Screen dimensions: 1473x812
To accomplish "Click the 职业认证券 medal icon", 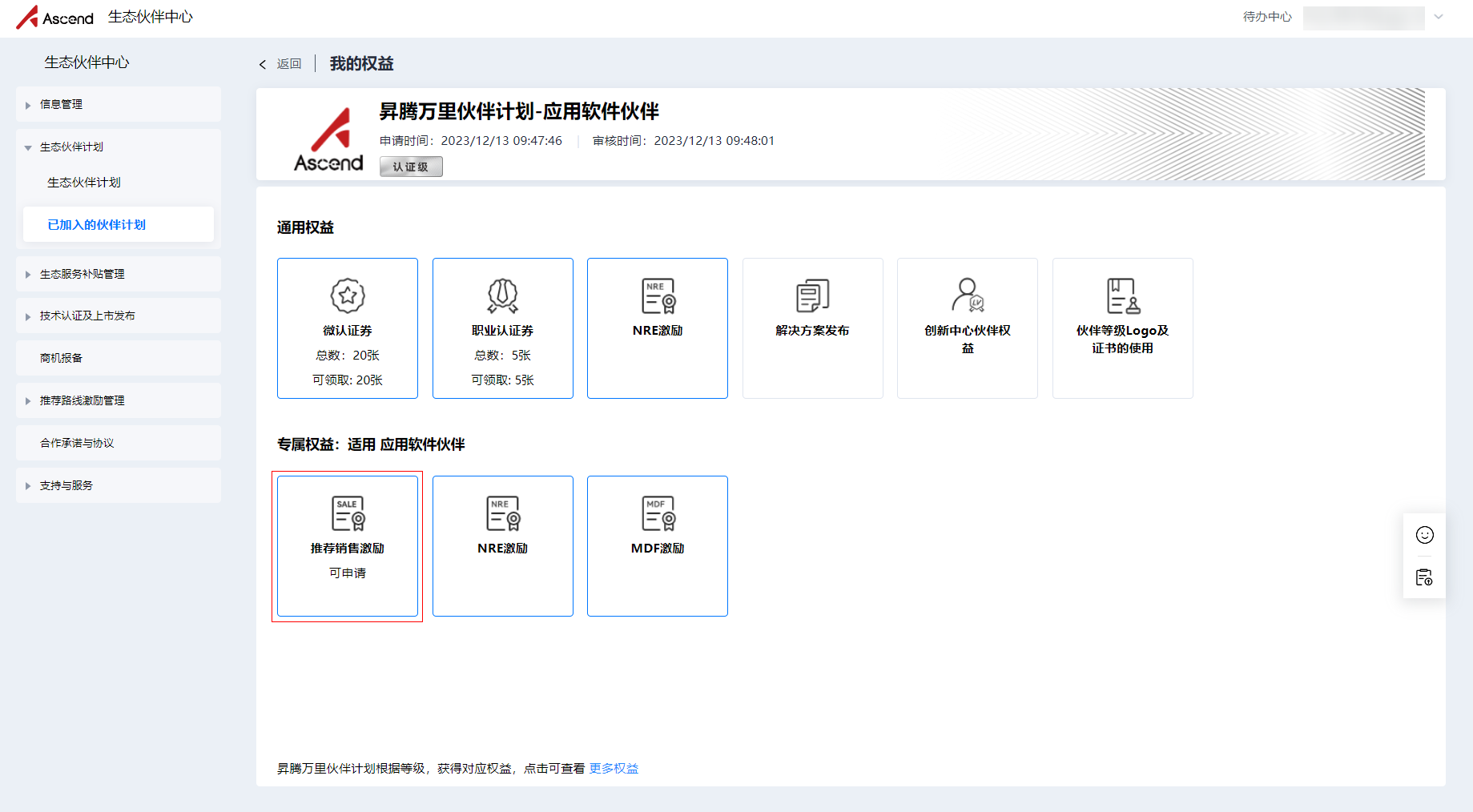I will pyautogui.click(x=503, y=295).
